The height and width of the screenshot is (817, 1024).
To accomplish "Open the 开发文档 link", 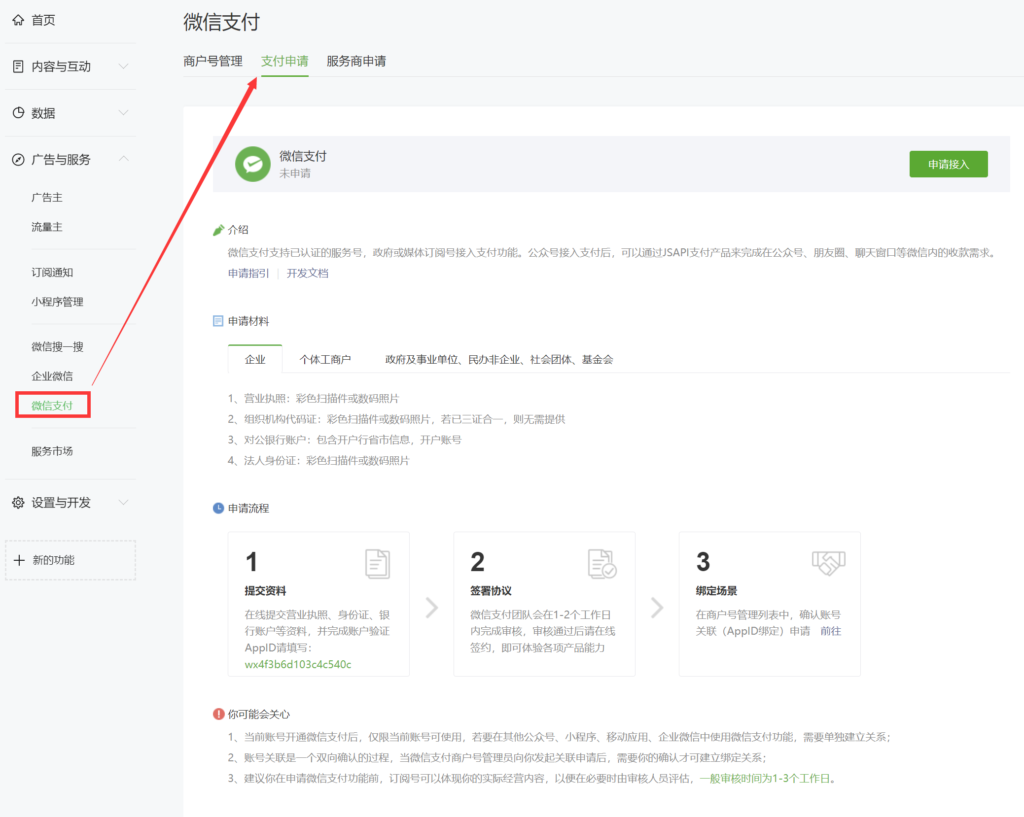I will pyautogui.click(x=308, y=273).
